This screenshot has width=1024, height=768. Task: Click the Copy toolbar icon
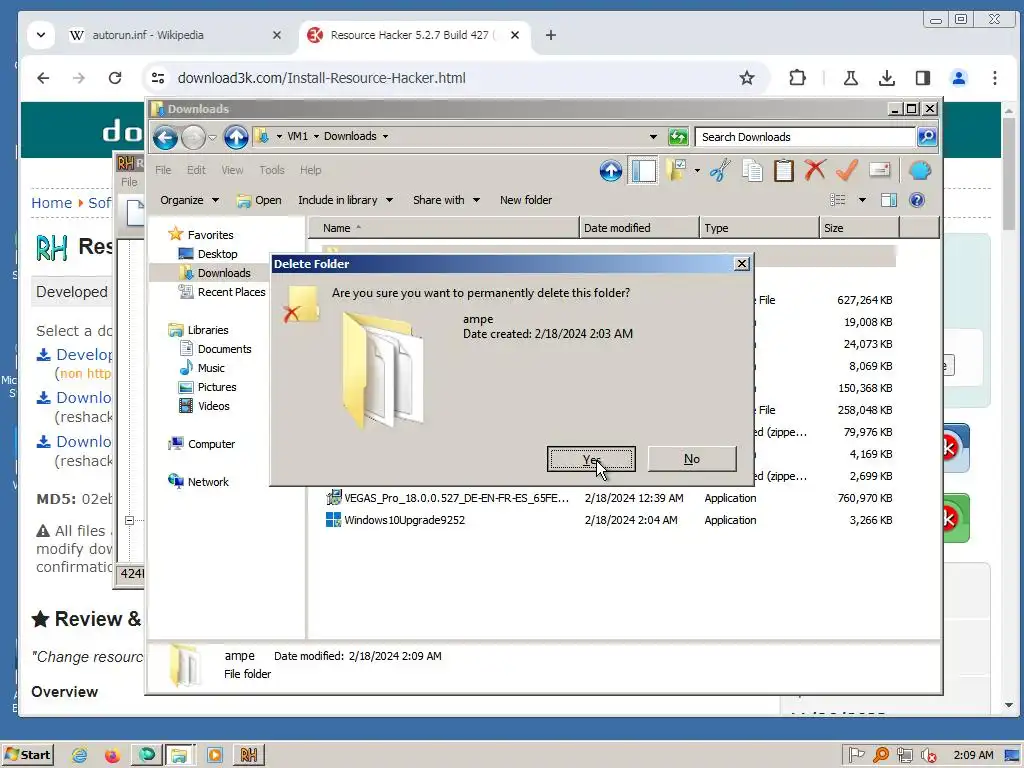752,171
